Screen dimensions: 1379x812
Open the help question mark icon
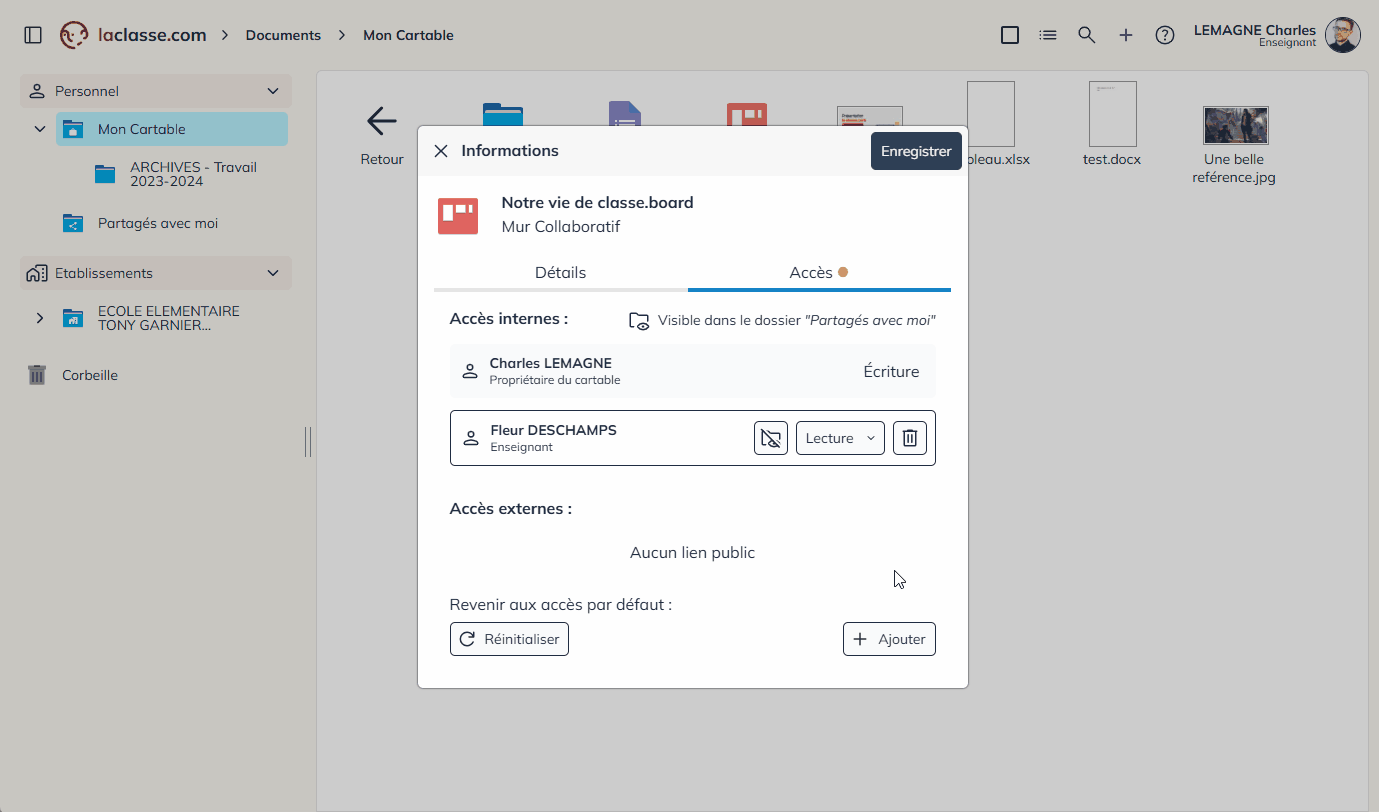(1164, 35)
